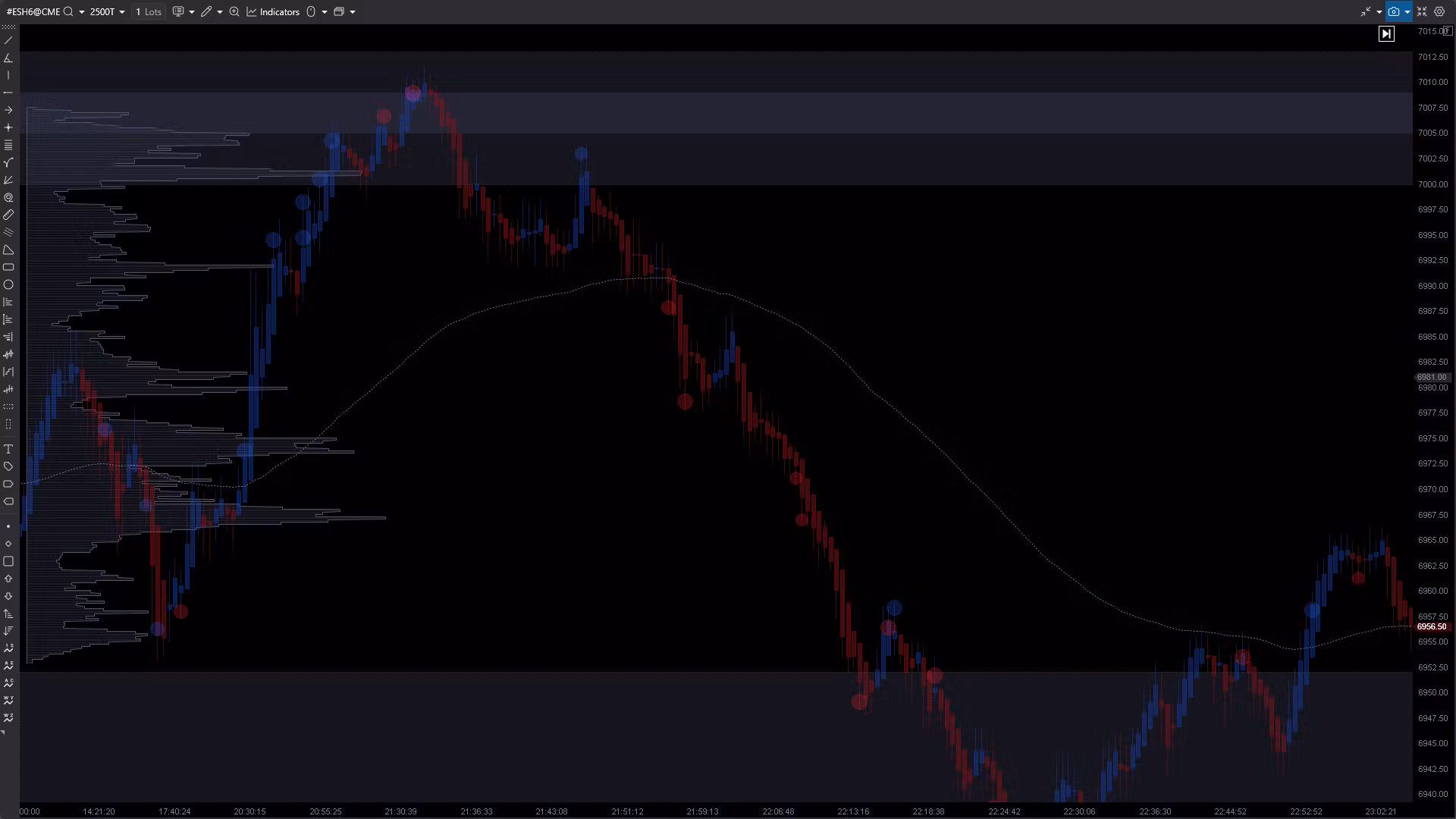The width and height of the screenshot is (1456, 819).
Task: Select the Parallel channel tool
Action: [8, 232]
